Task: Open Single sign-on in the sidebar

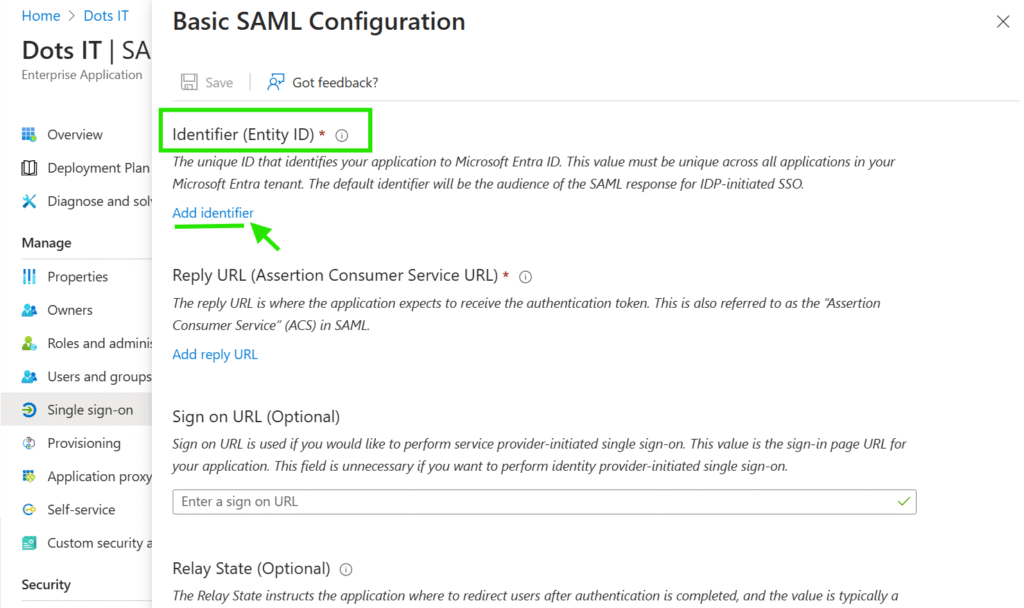Action: click(89, 410)
